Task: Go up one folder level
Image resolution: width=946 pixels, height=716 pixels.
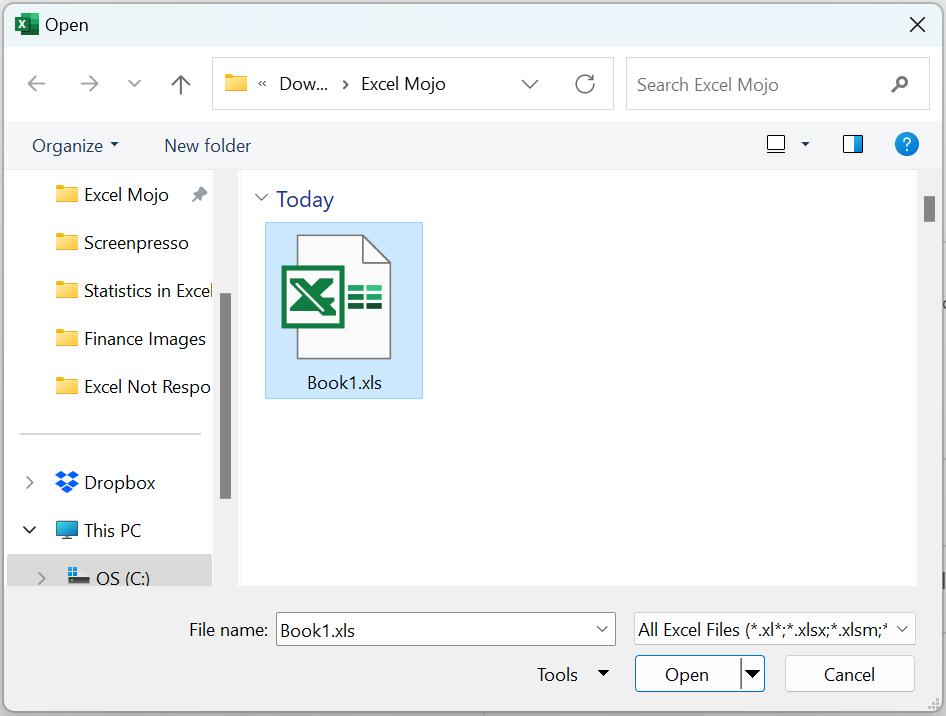Action: coord(180,84)
